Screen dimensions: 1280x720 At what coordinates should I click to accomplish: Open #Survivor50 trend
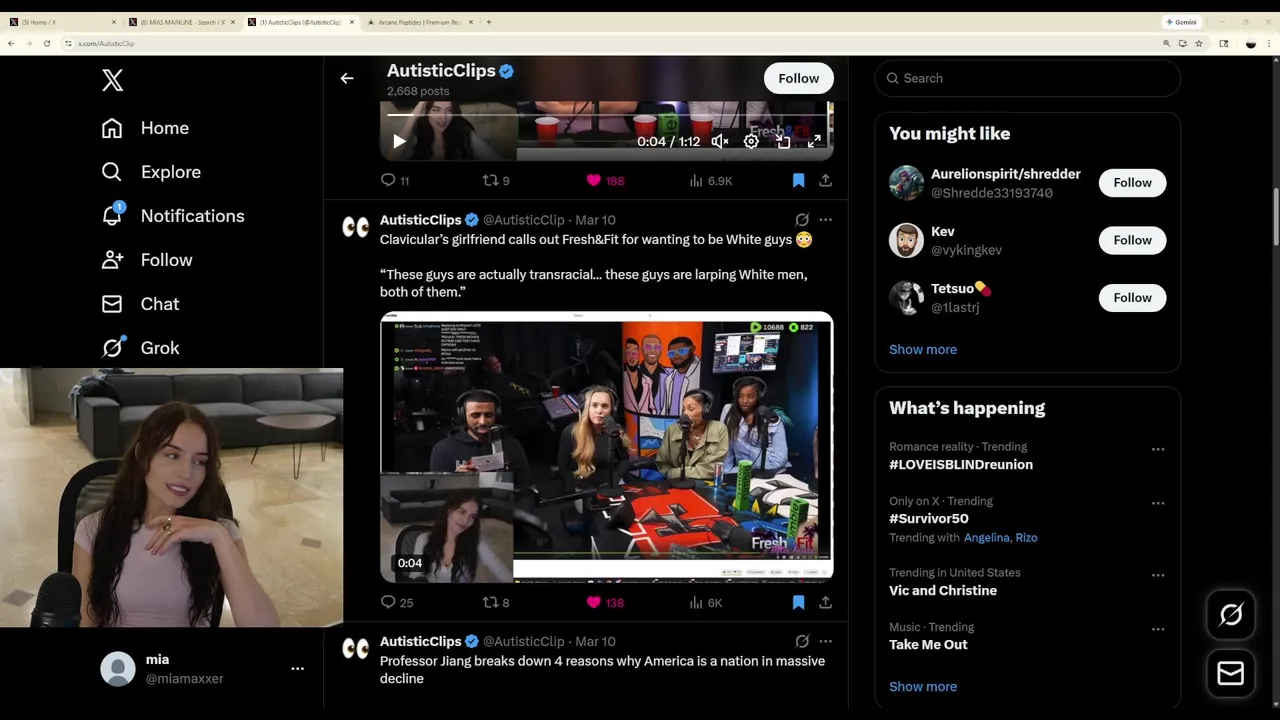tap(929, 519)
